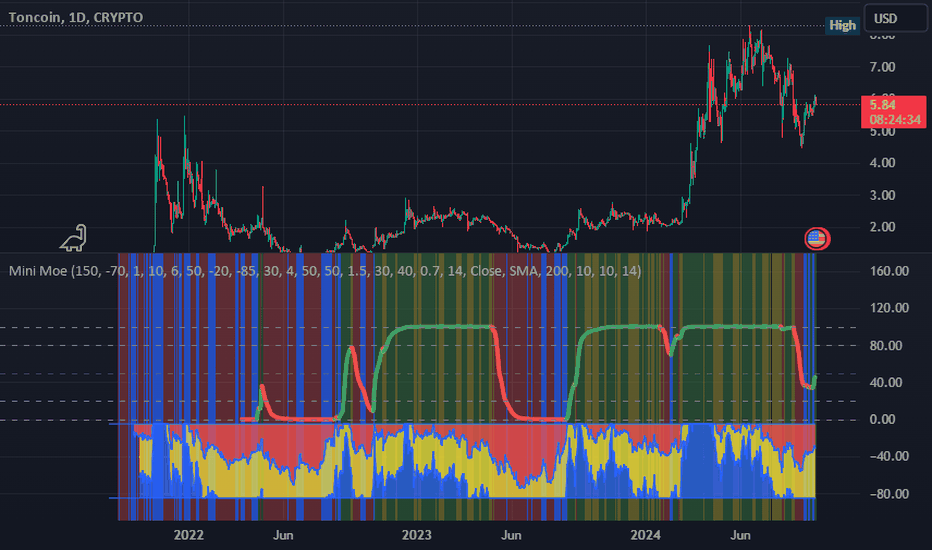
Task: Click the 40.00 indicator axis label
Action: pyautogui.click(x=886, y=382)
